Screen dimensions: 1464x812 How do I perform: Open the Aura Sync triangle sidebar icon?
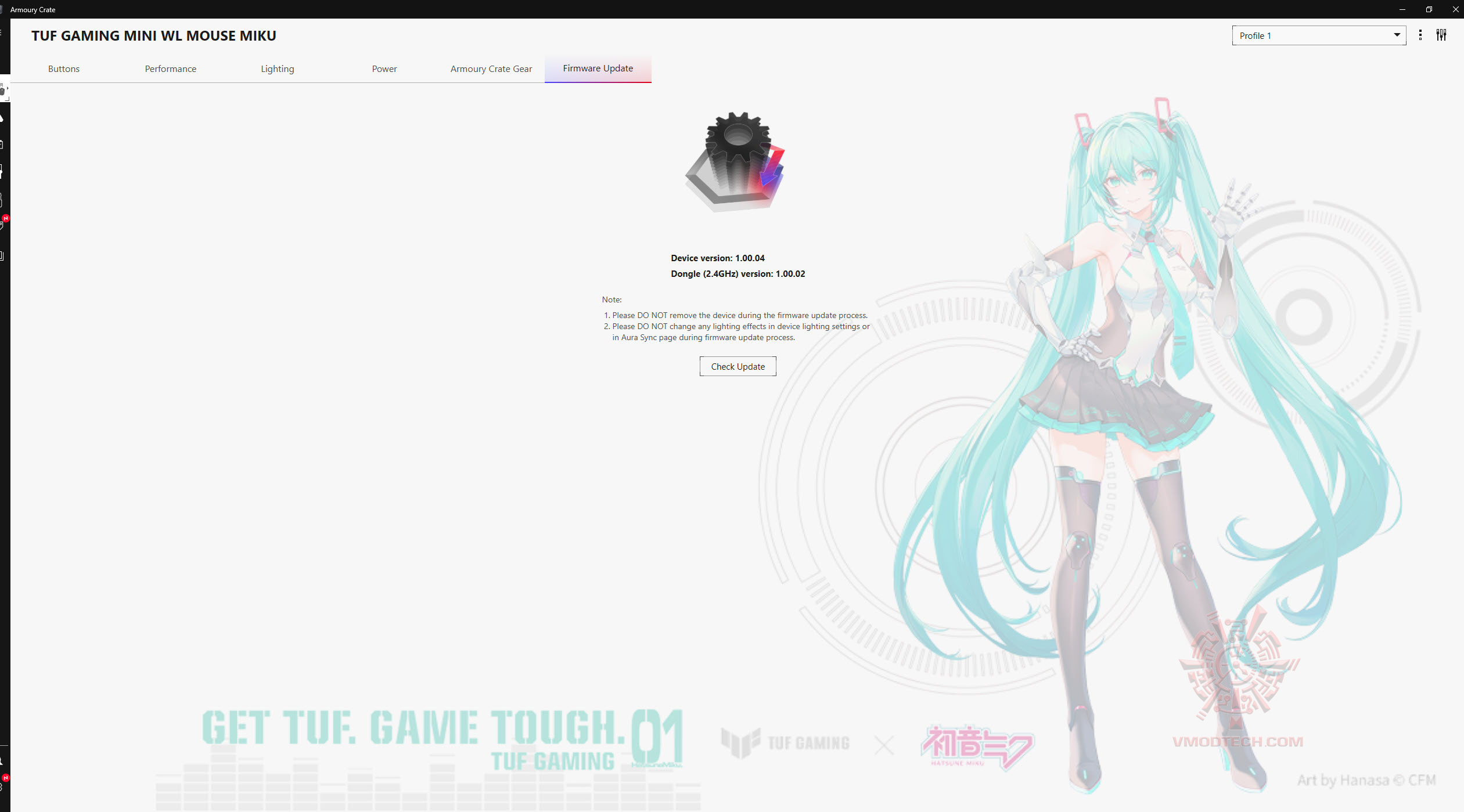2,118
